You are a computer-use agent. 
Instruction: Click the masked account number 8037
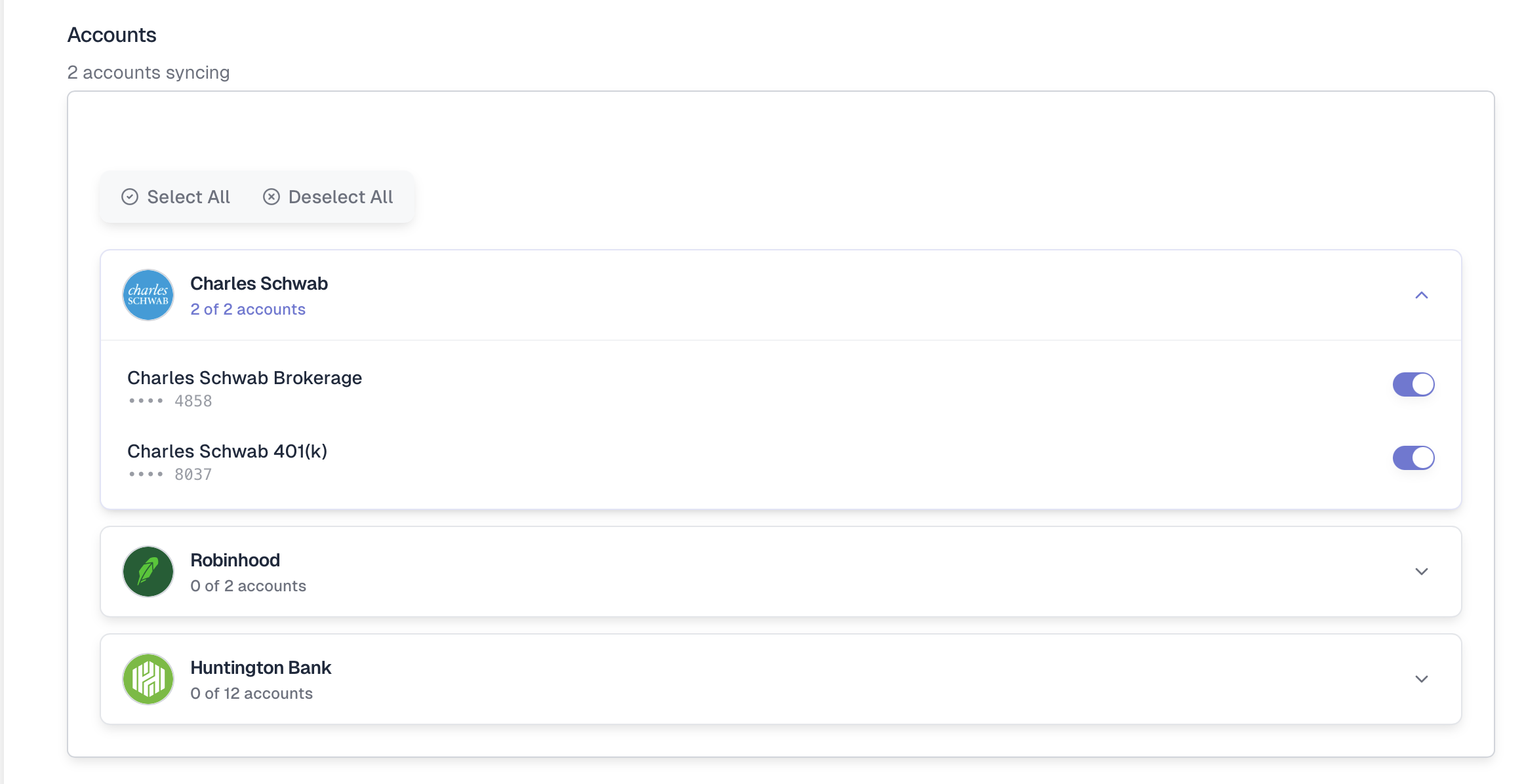[192, 473]
